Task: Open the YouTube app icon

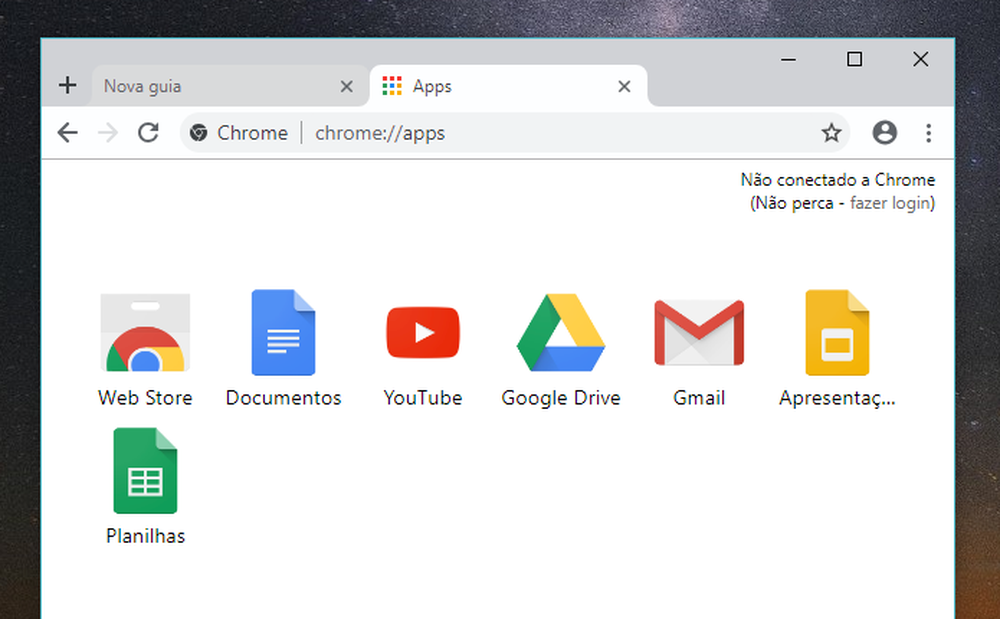Action: point(423,332)
